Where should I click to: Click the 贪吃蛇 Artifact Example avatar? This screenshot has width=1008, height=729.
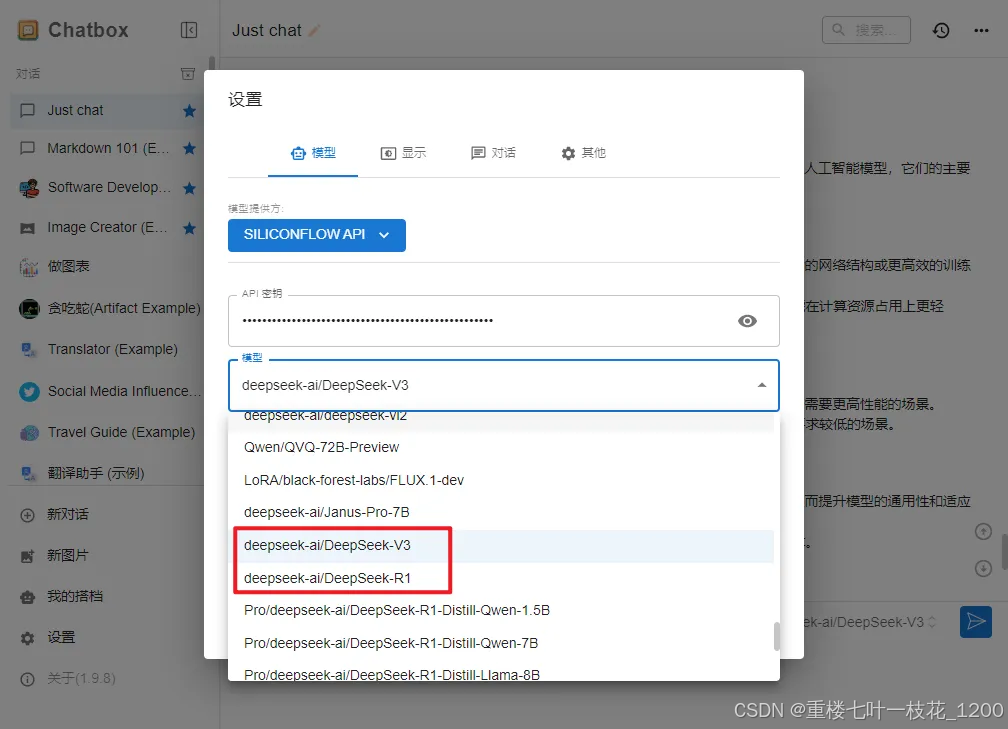pos(29,309)
